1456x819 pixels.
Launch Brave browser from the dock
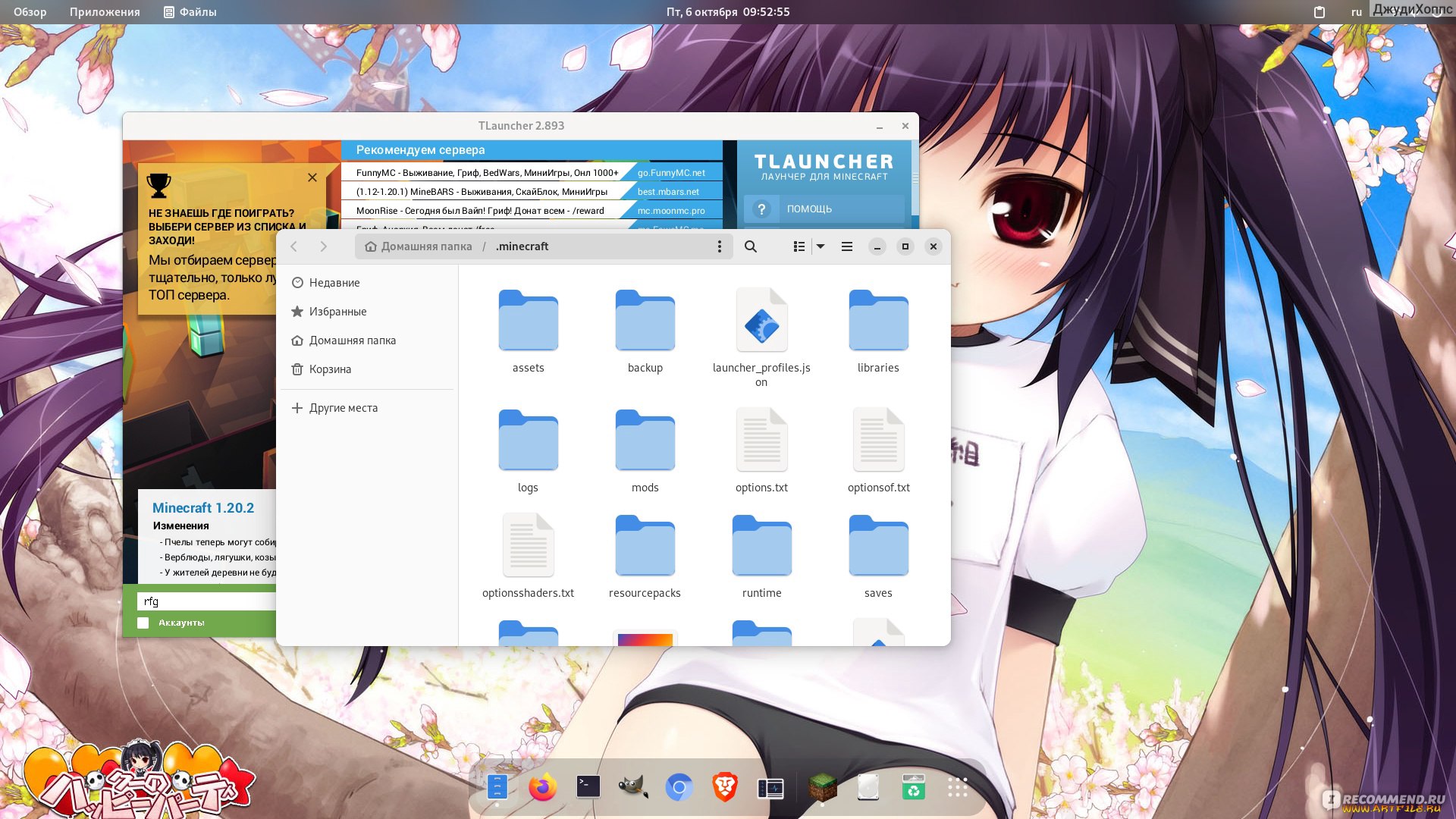724,787
